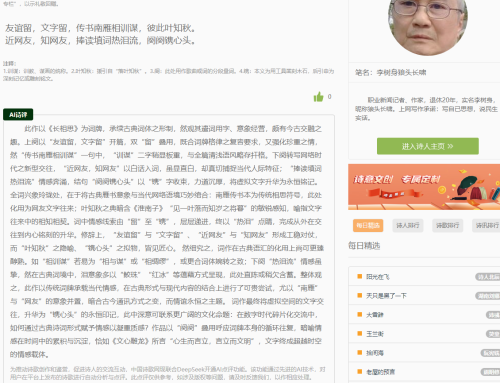Image resolution: width=500 pixels, height=383 pixels.
Task: Click the poet bio paragraph starting 职业新闻记者
Action: click(x=426, y=109)
